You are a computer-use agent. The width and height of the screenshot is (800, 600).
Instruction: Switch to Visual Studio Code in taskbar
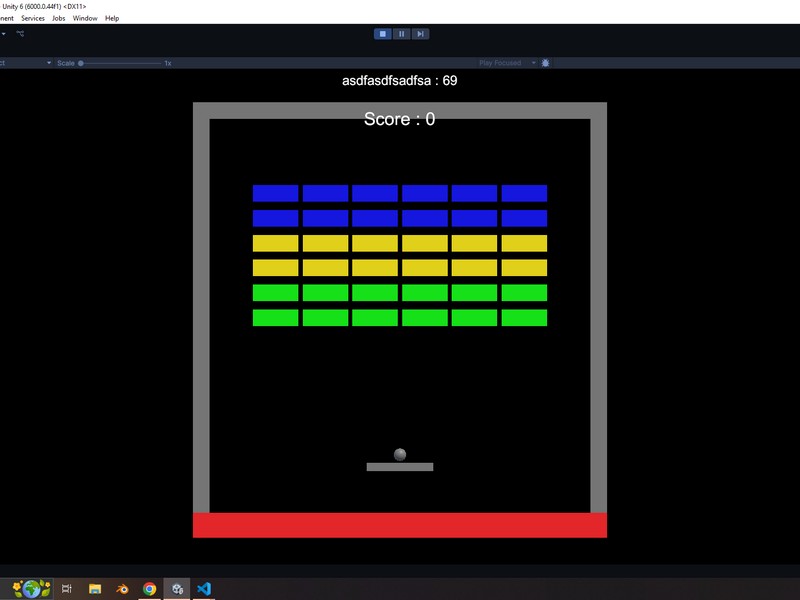(x=204, y=589)
